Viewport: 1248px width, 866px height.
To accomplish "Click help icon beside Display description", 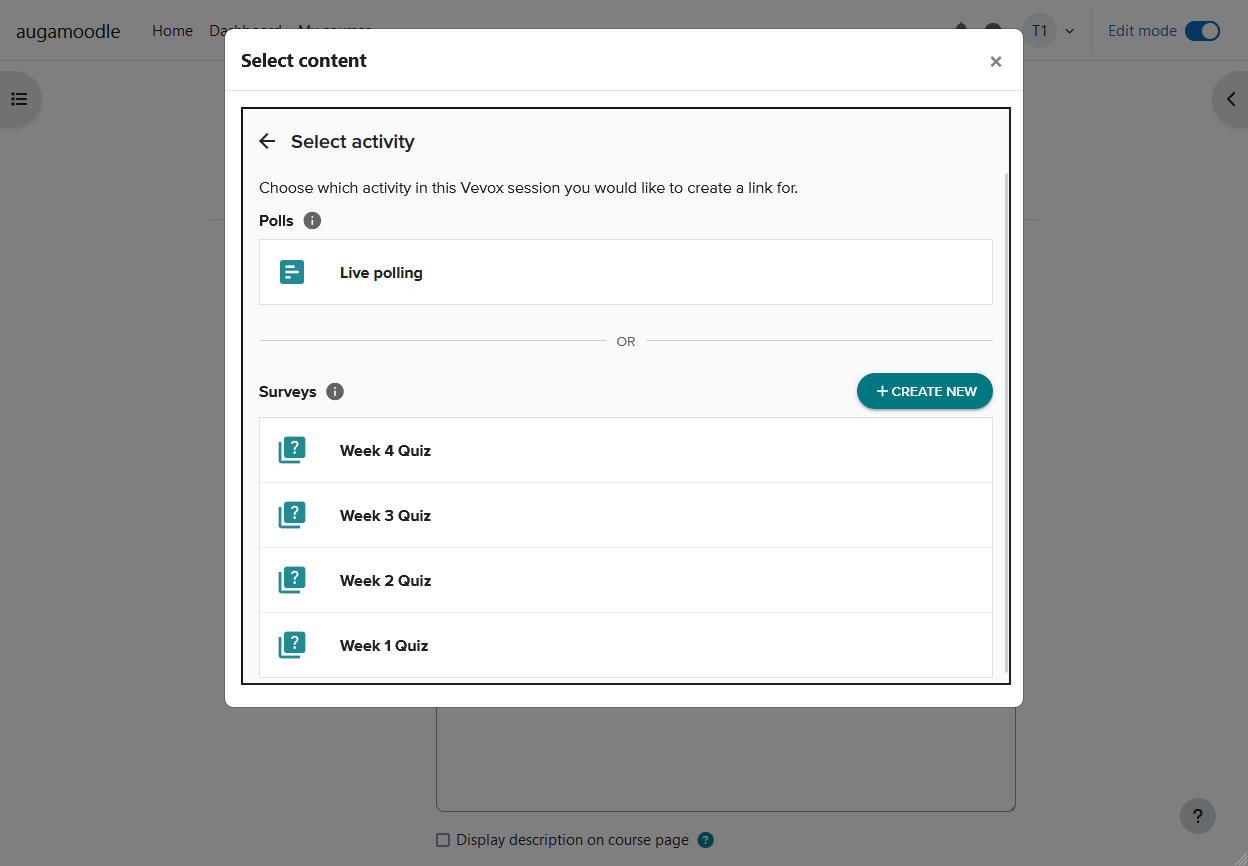I will tap(706, 840).
